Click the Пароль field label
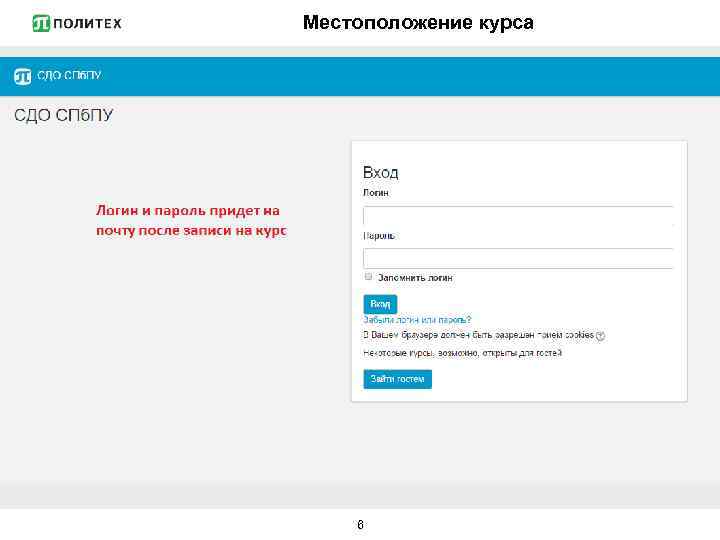The height and width of the screenshot is (540, 720). [379, 236]
